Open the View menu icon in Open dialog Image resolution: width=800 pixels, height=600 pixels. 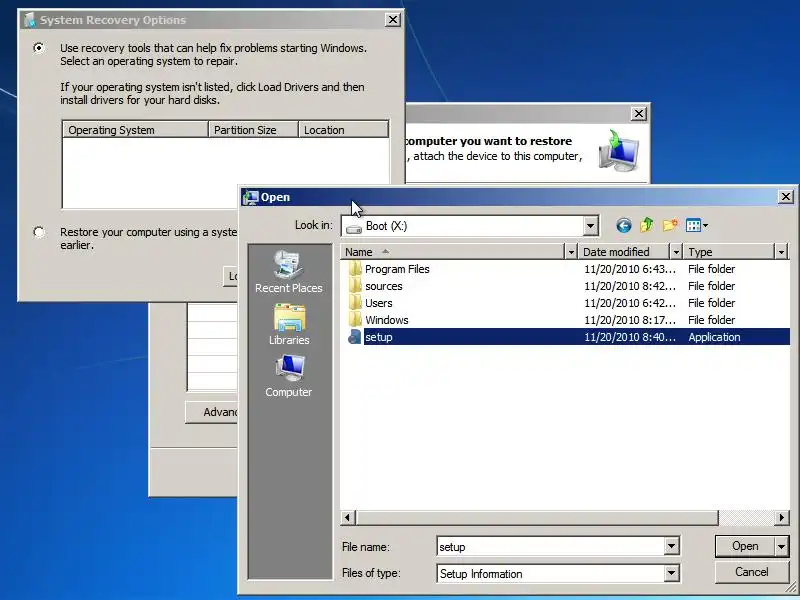696,225
